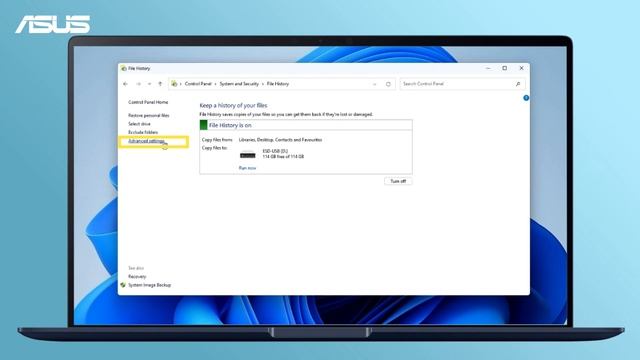Click the green File History status indicator
The height and width of the screenshot is (360, 640).
[203, 125]
